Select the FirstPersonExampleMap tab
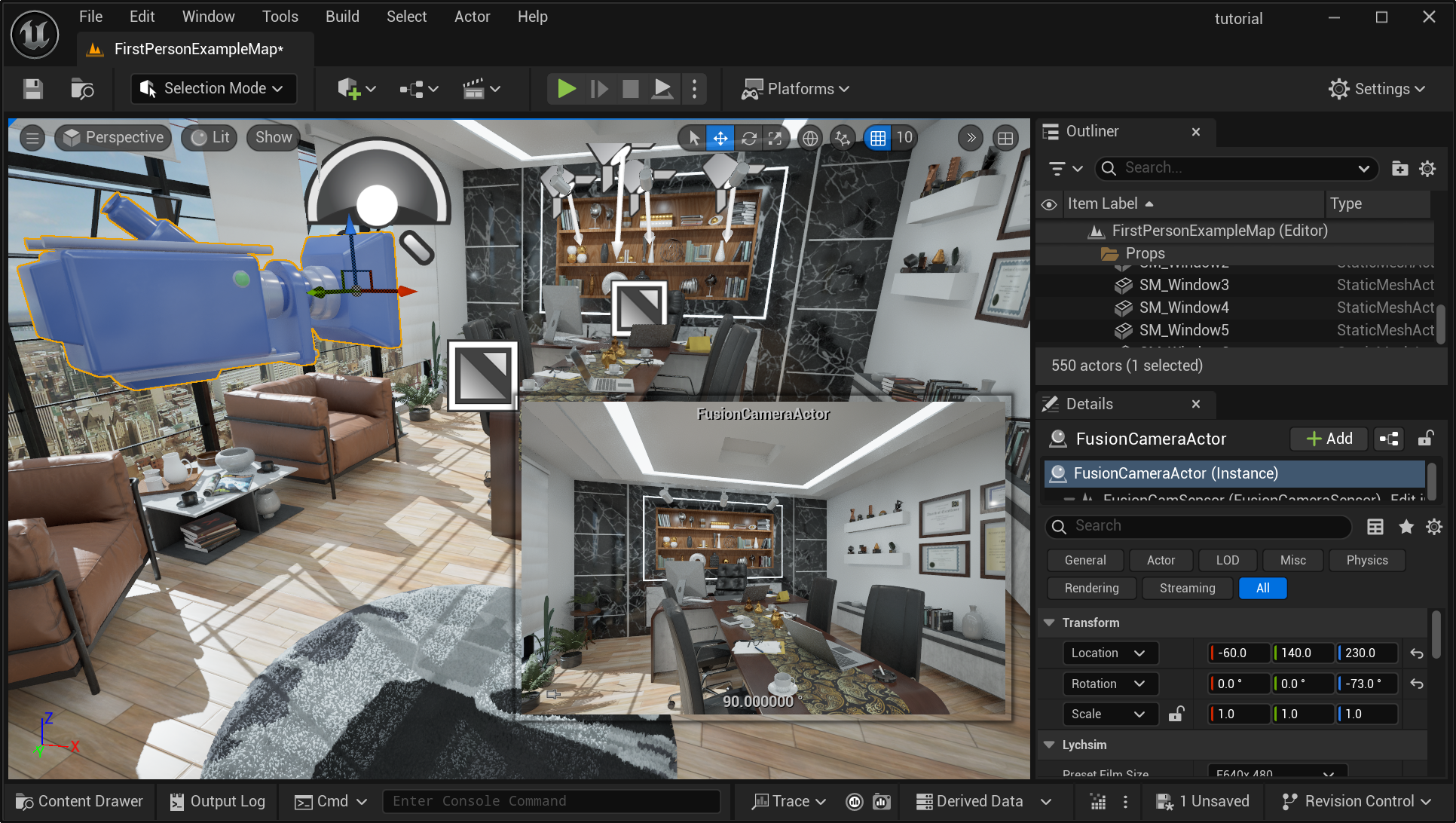1456x823 pixels. point(196,49)
